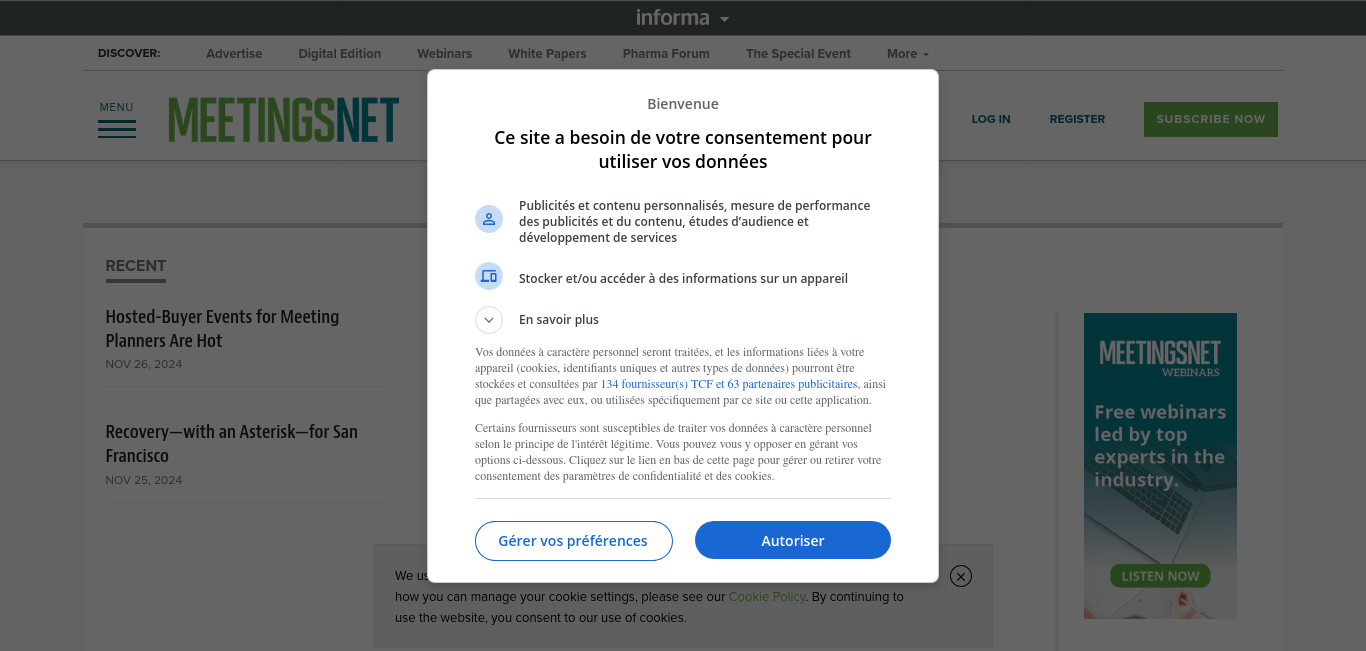
Task: Open the Webinars link in Discover bar
Action: coord(445,54)
